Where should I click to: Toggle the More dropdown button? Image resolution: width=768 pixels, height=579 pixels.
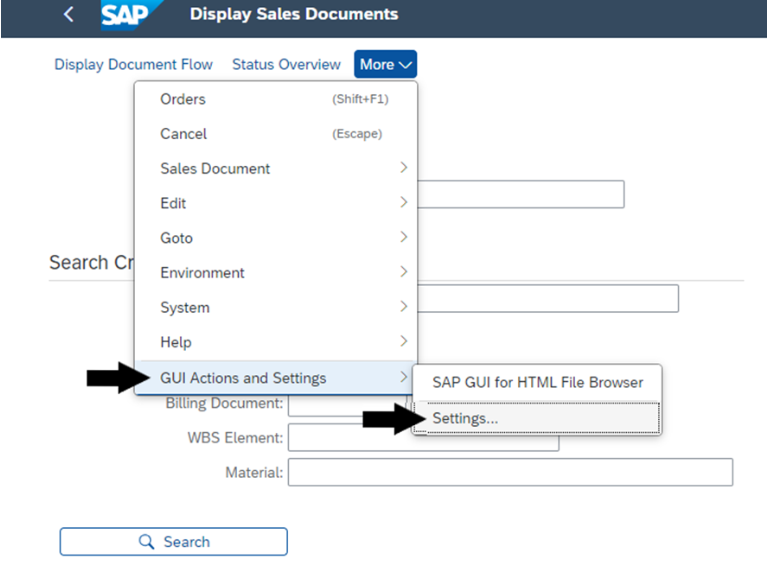point(385,64)
